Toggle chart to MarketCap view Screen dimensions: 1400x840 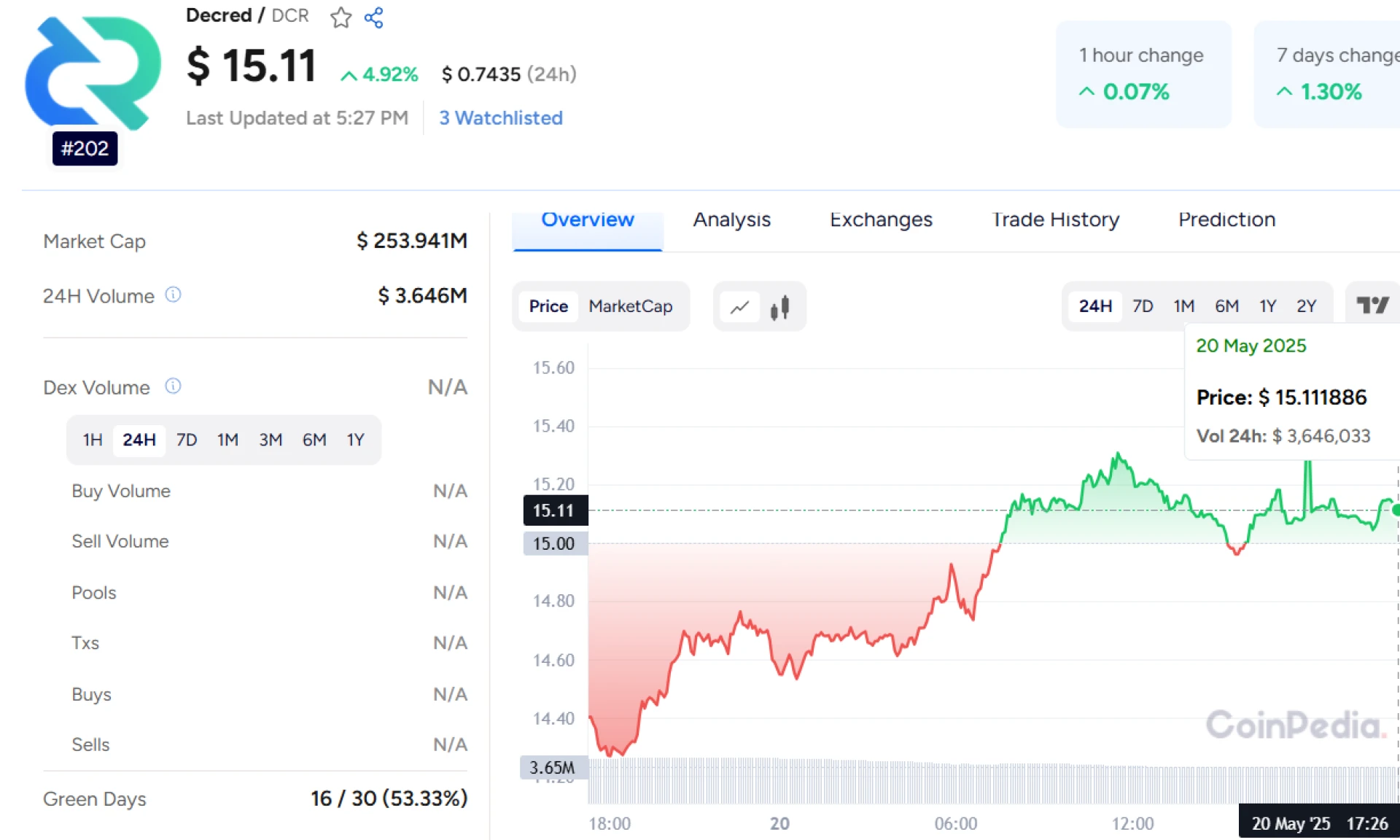(x=630, y=306)
